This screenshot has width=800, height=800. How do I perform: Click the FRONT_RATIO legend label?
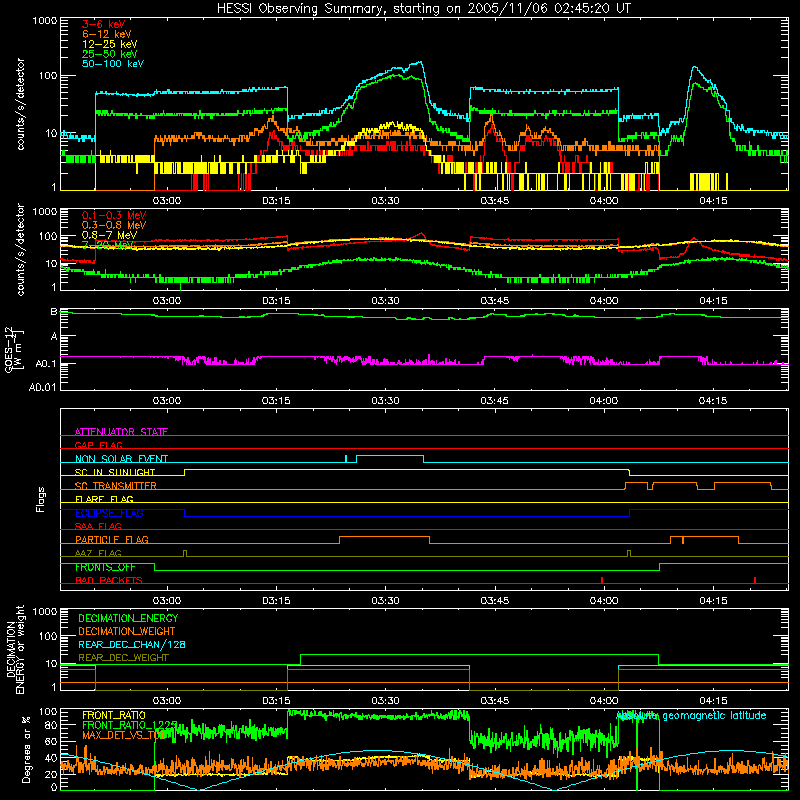tap(114, 715)
